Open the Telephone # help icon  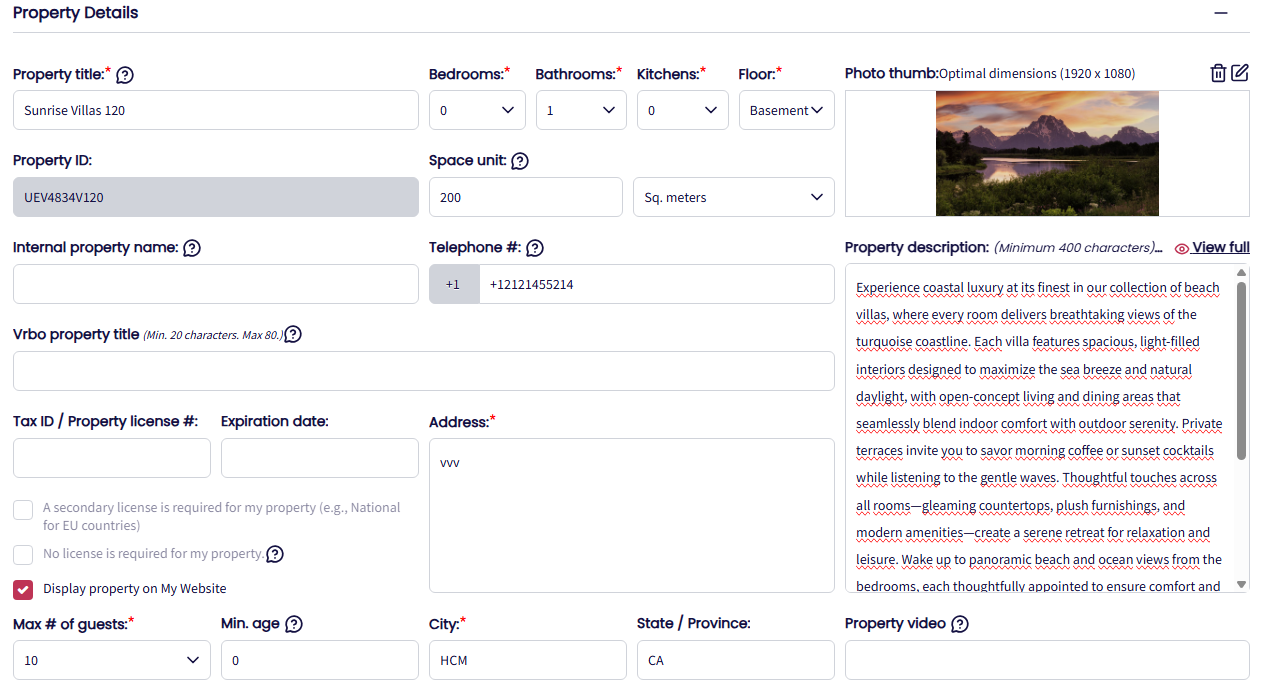click(x=535, y=248)
